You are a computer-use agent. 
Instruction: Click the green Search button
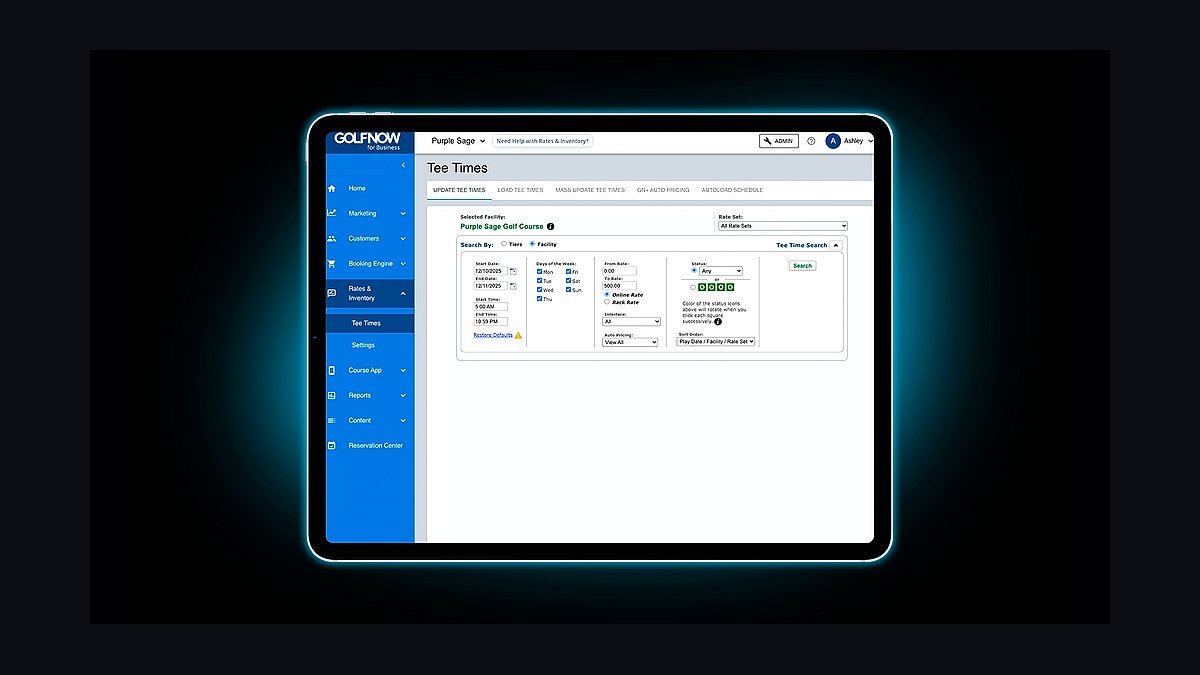point(802,266)
